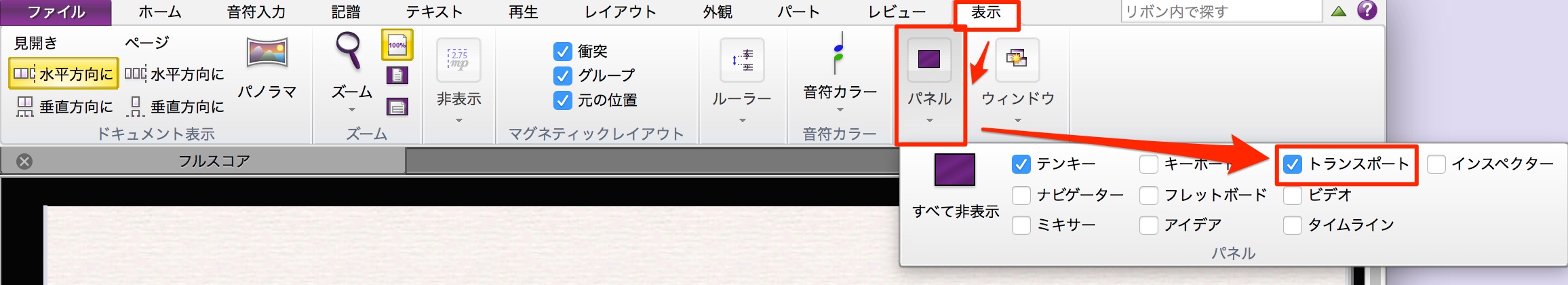Viewport: 1568px width, 285px height.
Task: Select 見開き 垂直方向に layout
Action: click(64, 106)
